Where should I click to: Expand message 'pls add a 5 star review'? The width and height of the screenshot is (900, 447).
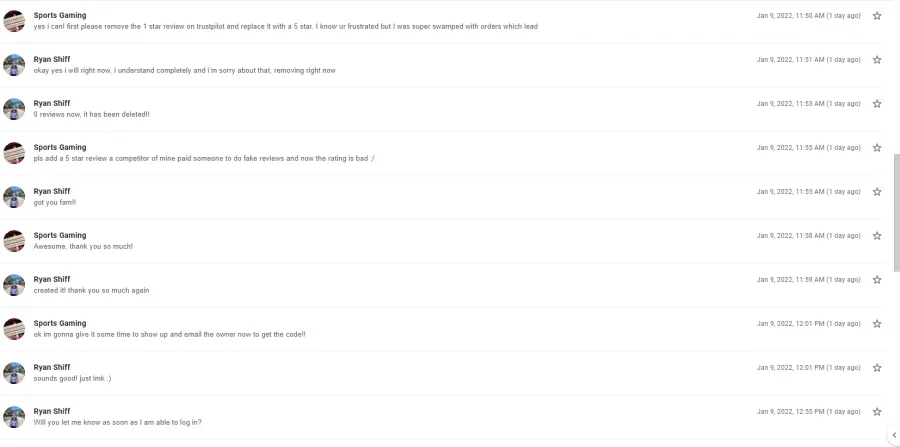(441, 153)
